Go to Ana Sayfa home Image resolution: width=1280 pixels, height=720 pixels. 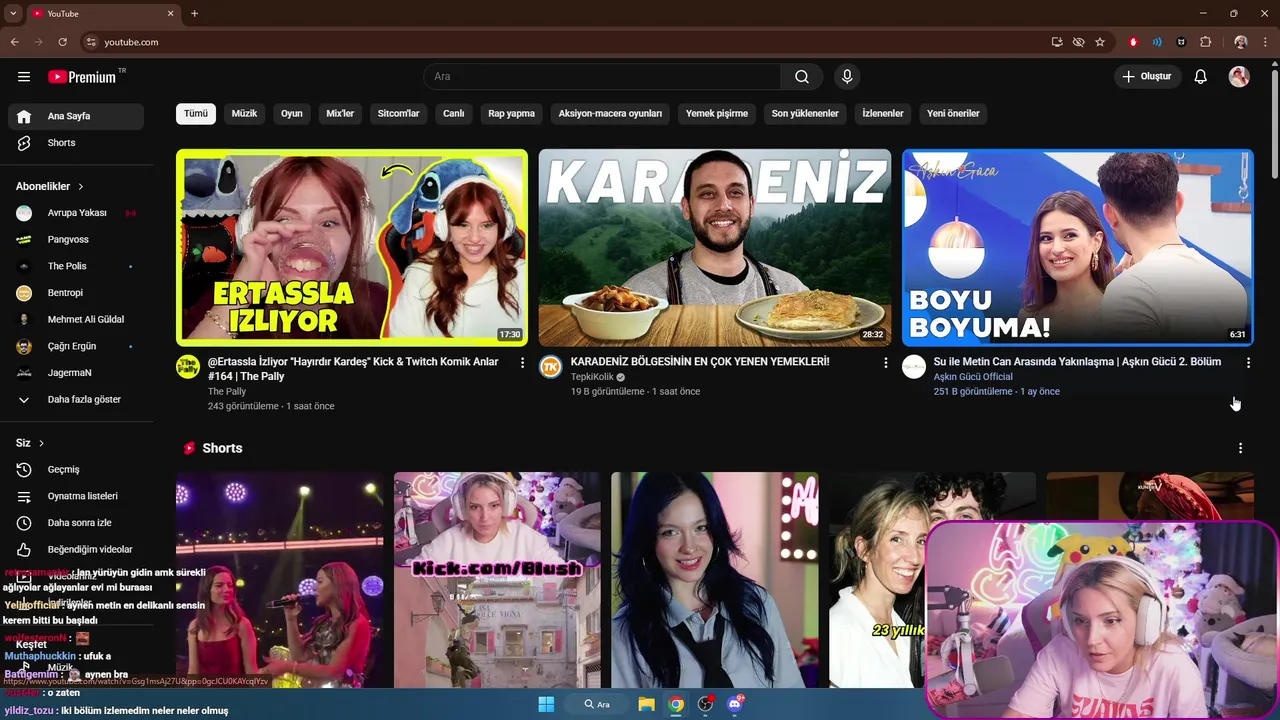click(76, 116)
